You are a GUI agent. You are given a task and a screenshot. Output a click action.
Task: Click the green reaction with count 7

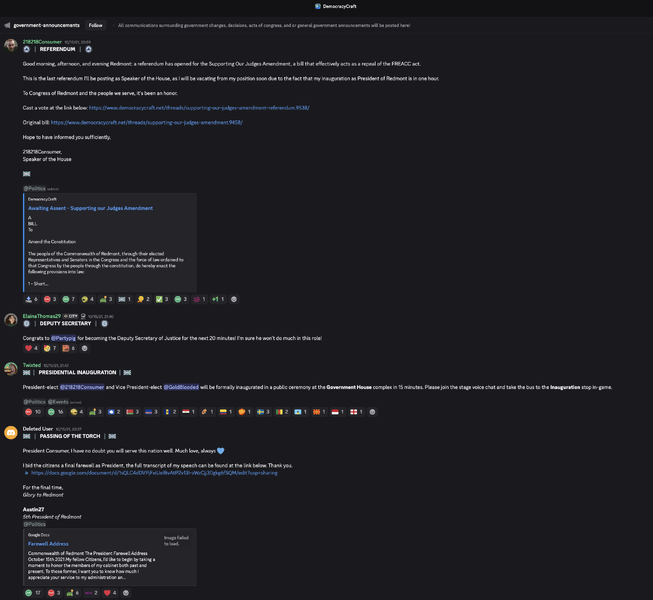tap(69, 299)
